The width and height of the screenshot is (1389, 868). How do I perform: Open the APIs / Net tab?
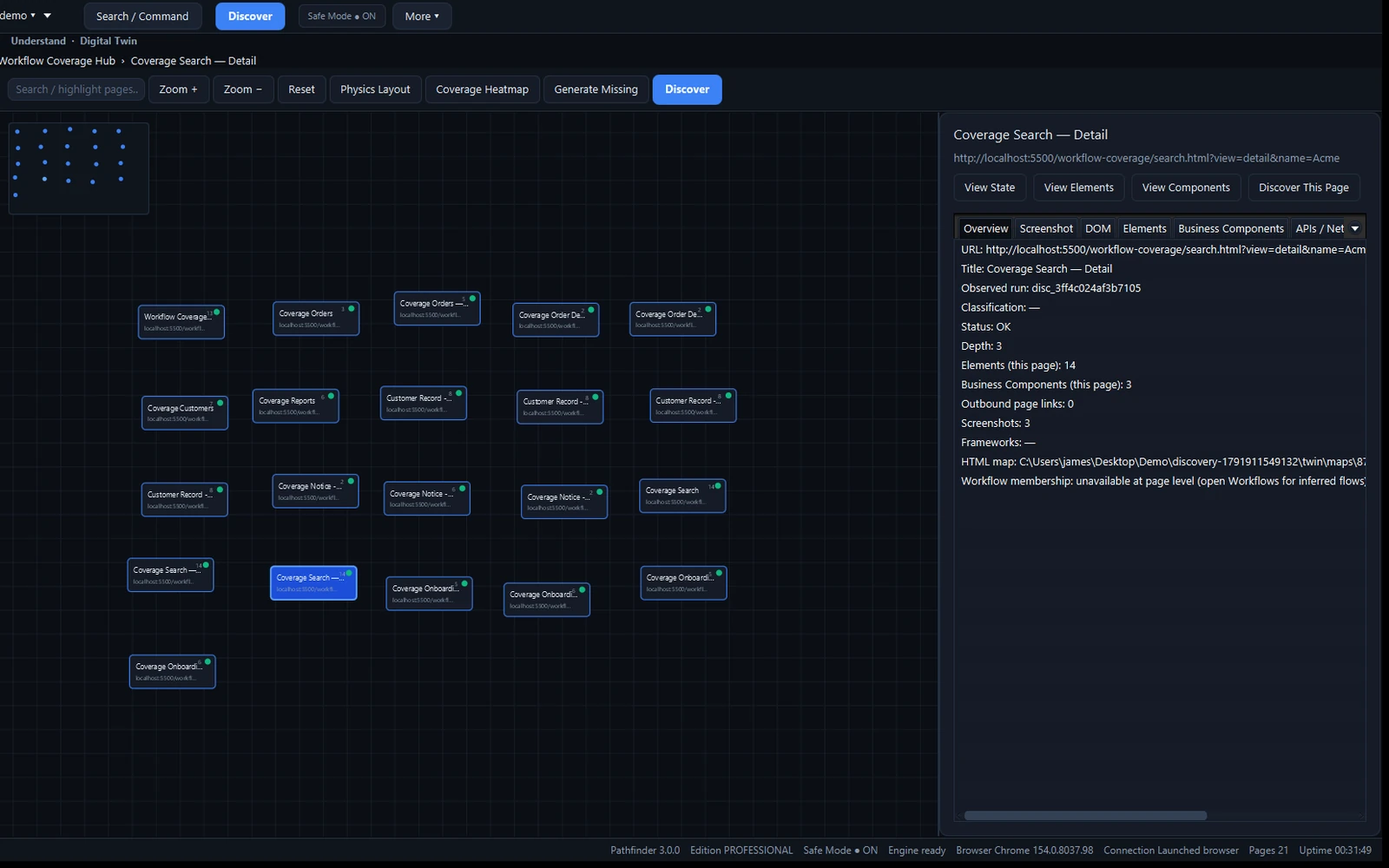[x=1320, y=228]
